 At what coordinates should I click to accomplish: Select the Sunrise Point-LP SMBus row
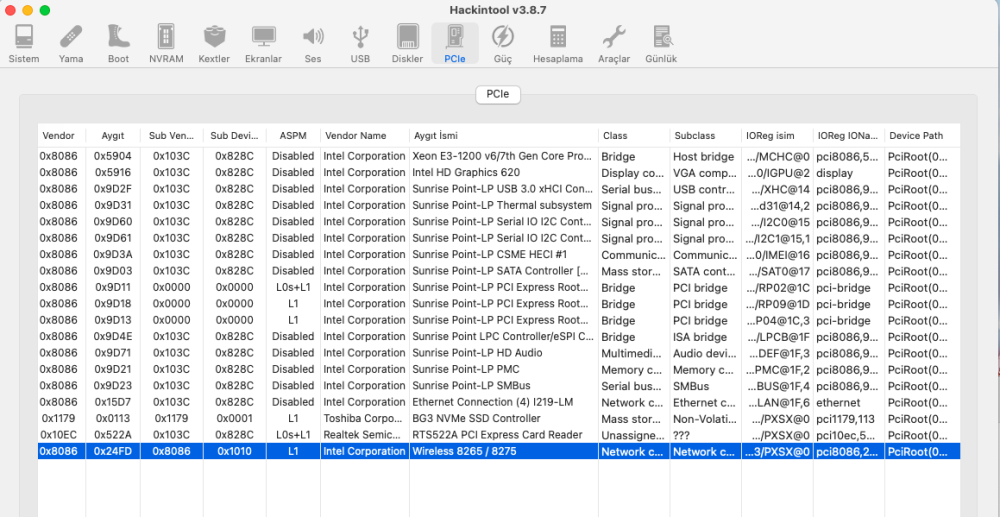[499, 386]
